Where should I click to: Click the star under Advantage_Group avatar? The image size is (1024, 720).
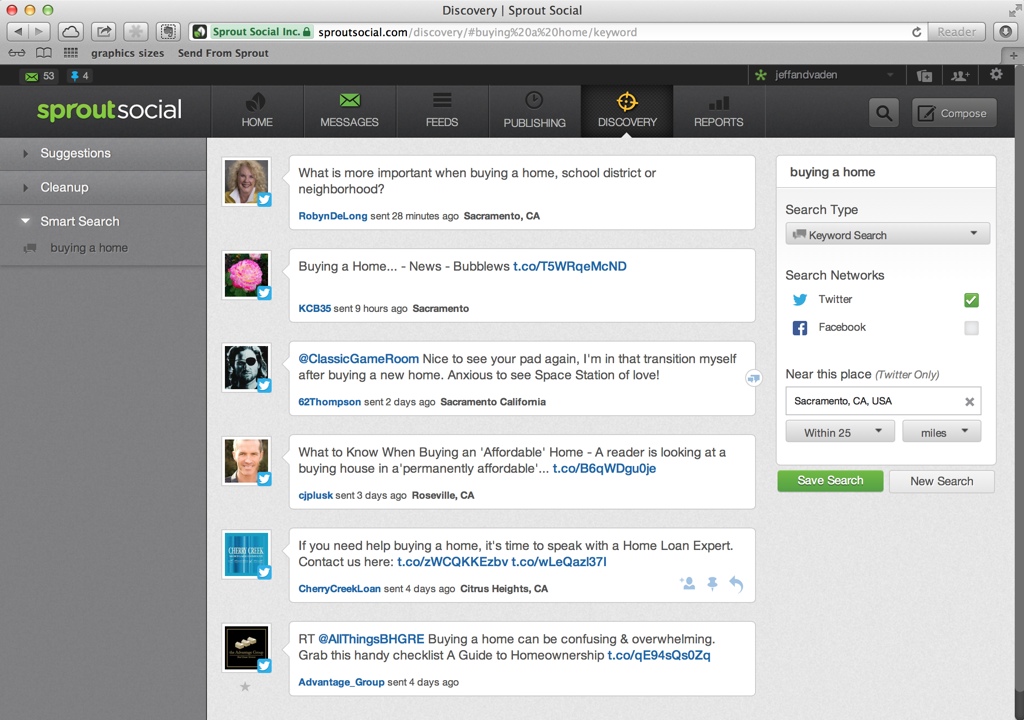pyautogui.click(x=245, y=687)
